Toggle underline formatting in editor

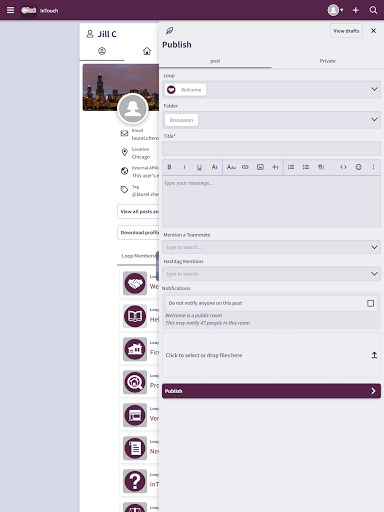pos(199,167)
